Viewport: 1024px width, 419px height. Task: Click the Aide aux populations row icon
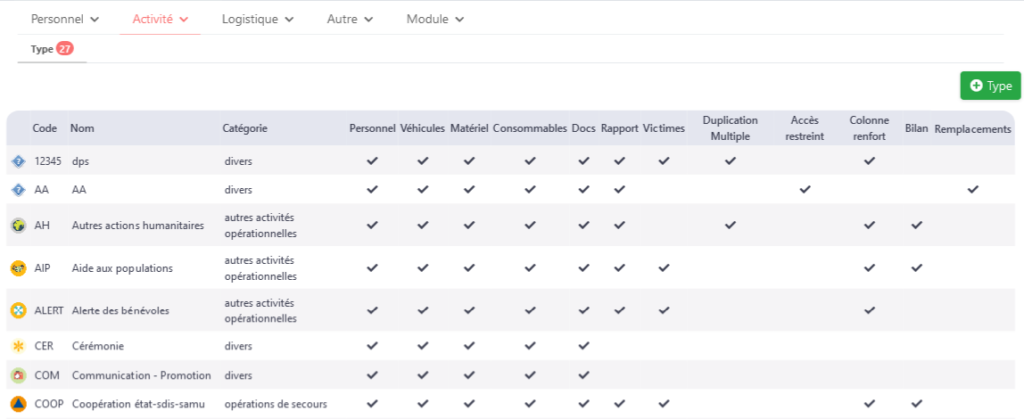coord(18,268)
